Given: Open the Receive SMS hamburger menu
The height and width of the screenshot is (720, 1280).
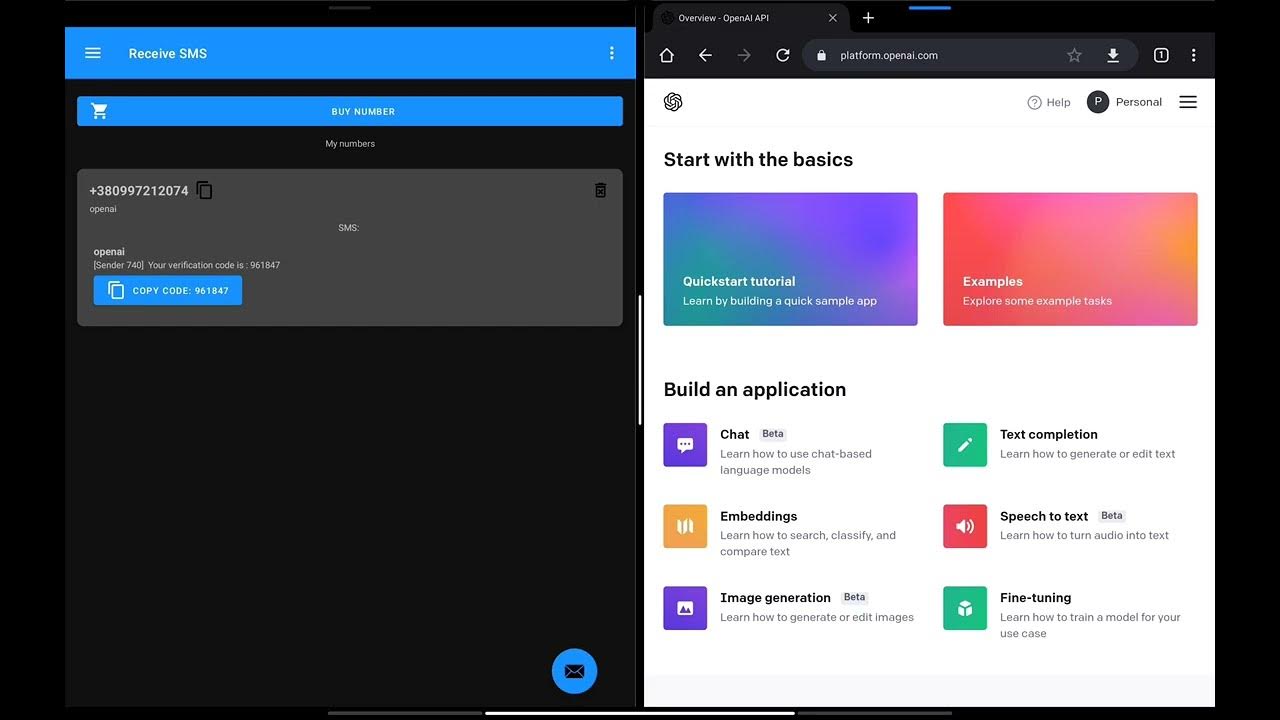Looking at the screenshot, I should click(x=93, y=53).
